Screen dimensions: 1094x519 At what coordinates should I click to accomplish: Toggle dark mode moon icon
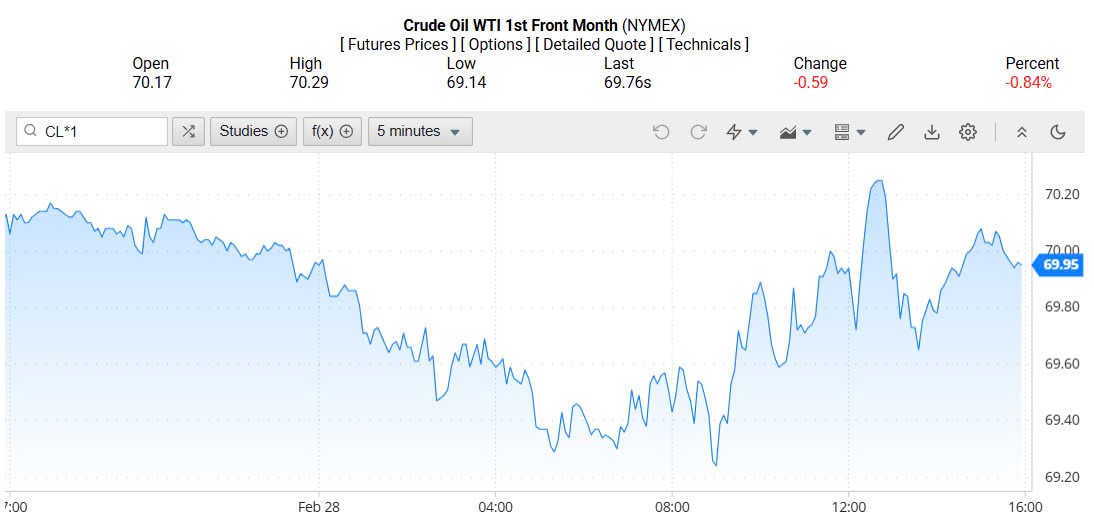pos(1058,131)
